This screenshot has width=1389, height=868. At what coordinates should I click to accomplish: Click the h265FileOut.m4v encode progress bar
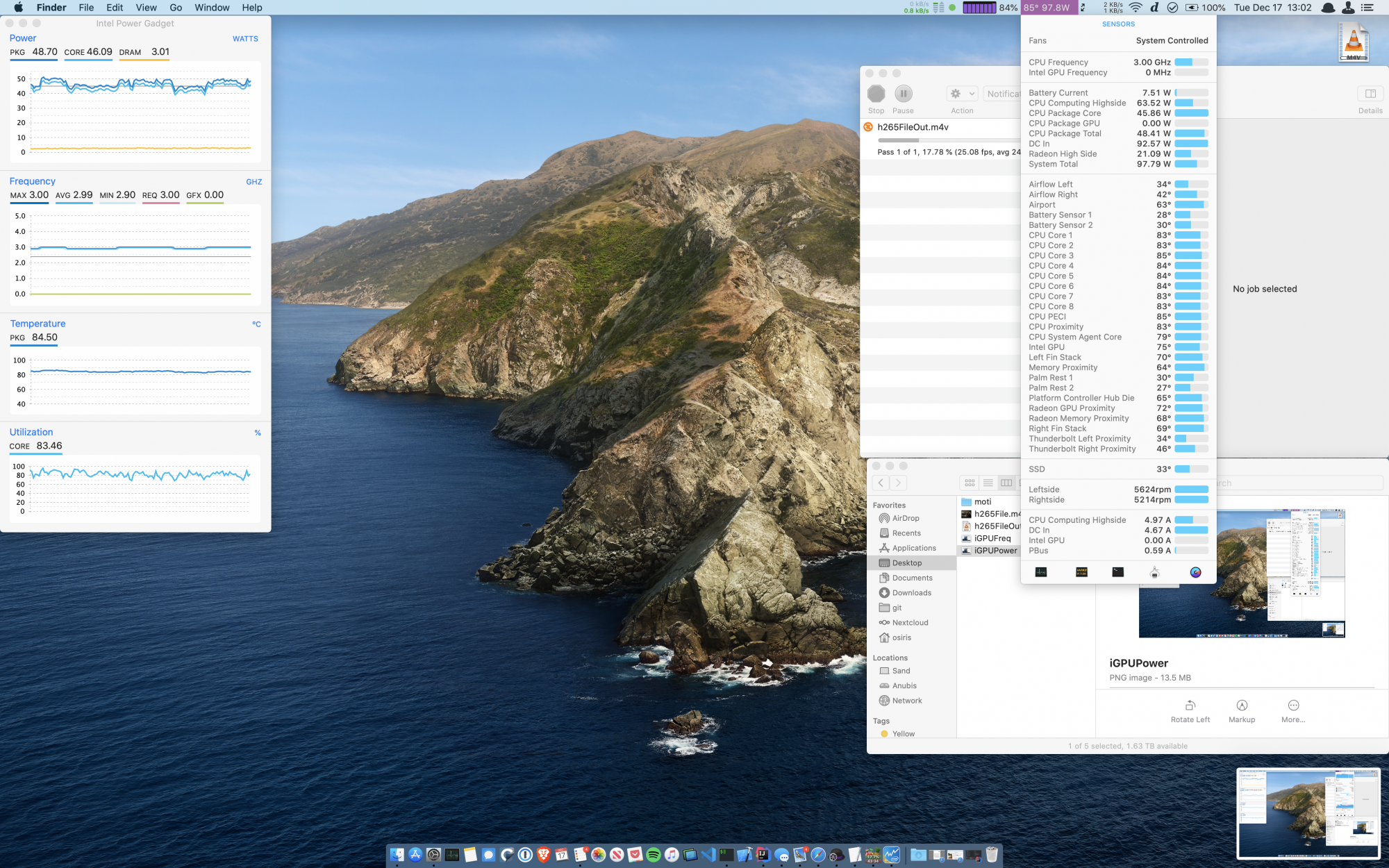[x=945, y=140]
